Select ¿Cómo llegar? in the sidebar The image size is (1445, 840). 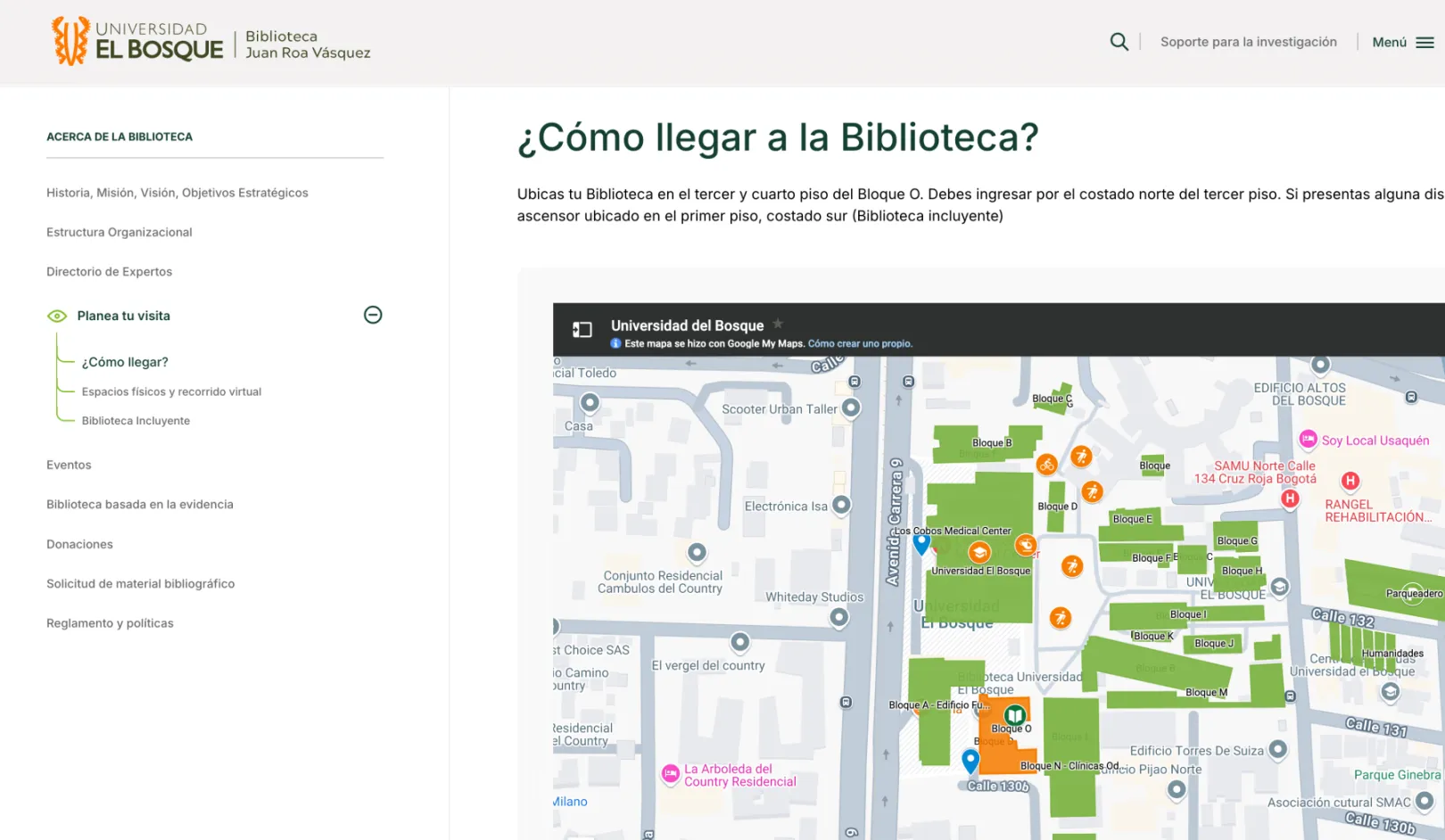coord(123,361)
